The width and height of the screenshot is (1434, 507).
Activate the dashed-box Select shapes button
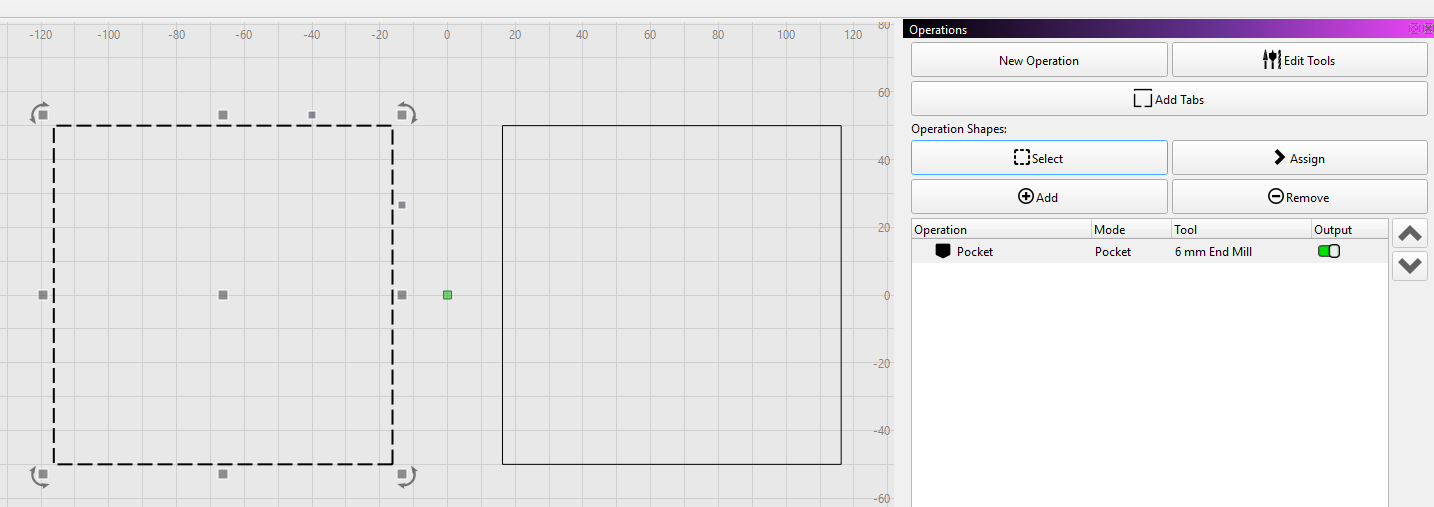(x=1038, y=158)
